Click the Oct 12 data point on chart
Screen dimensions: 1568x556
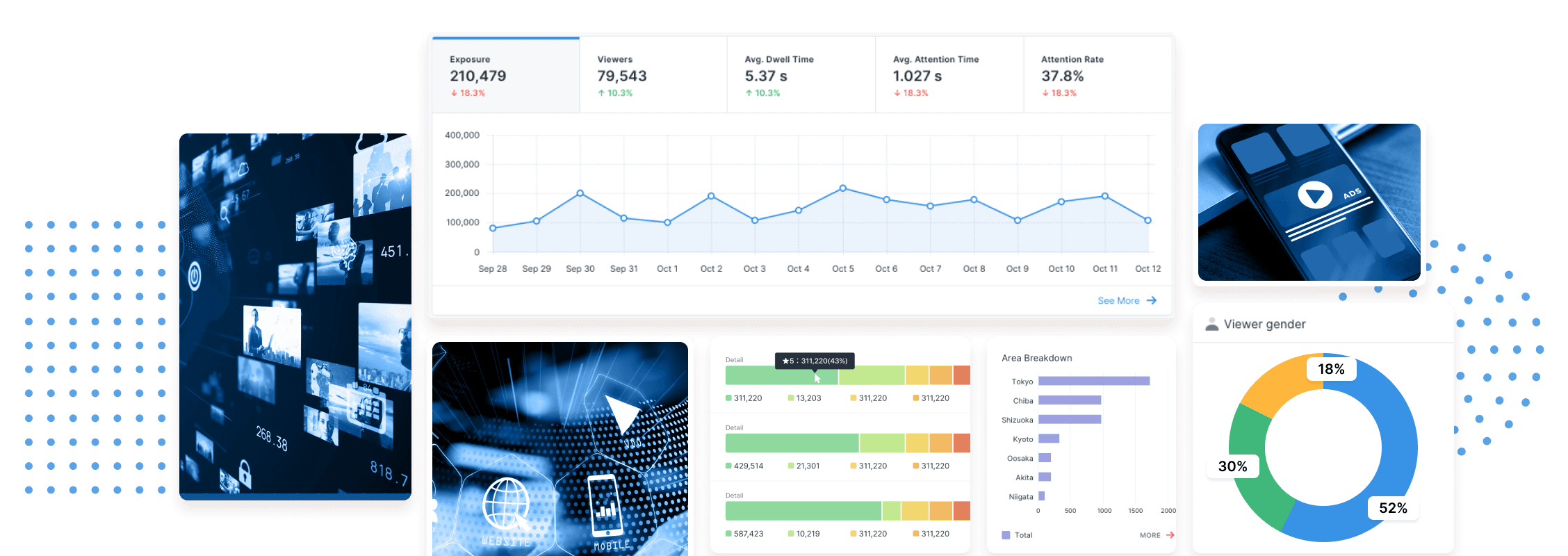tap(1148, 220)
